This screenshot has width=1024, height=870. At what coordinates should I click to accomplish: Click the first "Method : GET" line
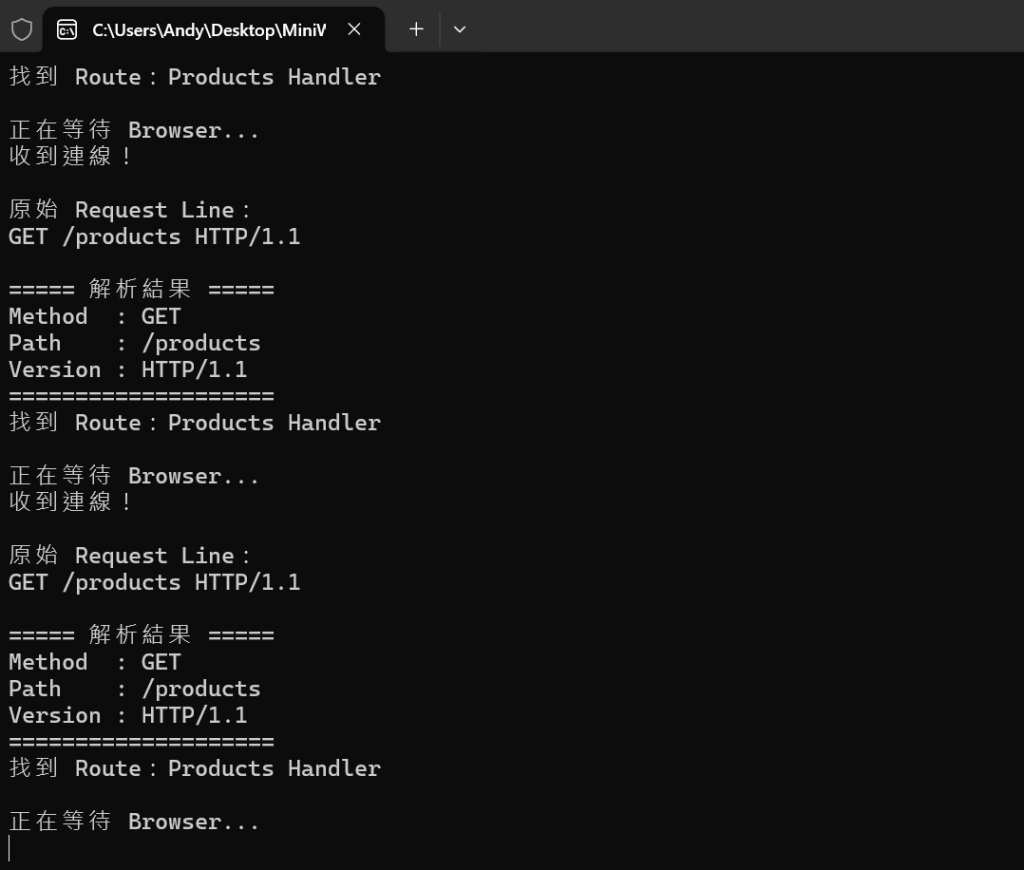[x=95, y=316]
